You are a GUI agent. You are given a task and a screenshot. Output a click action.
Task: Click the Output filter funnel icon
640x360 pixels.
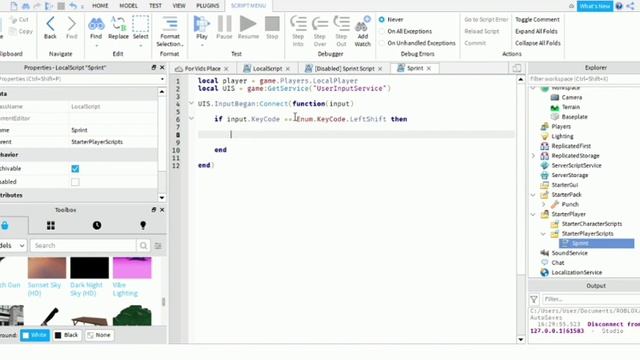[533, 300]
